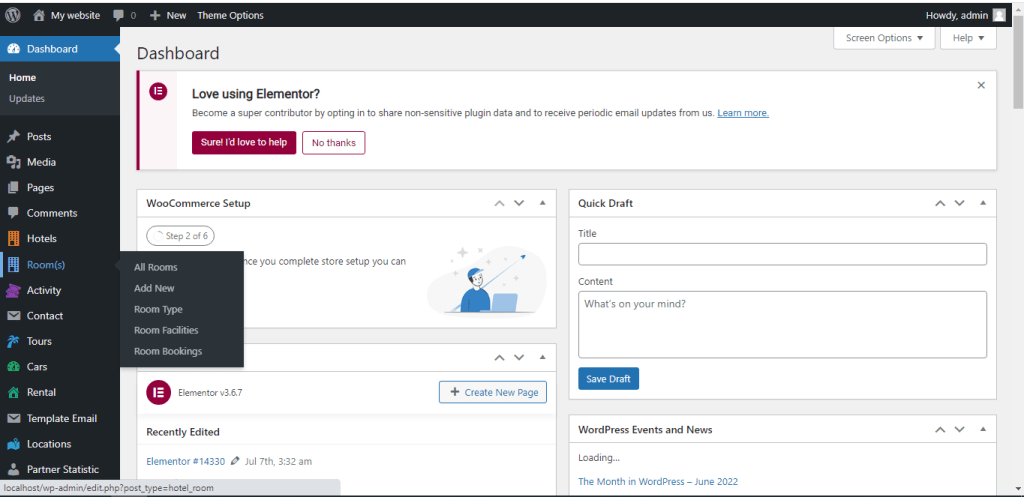Viewport: 1024px width, 497px height.
Task: Click the Rental house icon
Action: 13,393
